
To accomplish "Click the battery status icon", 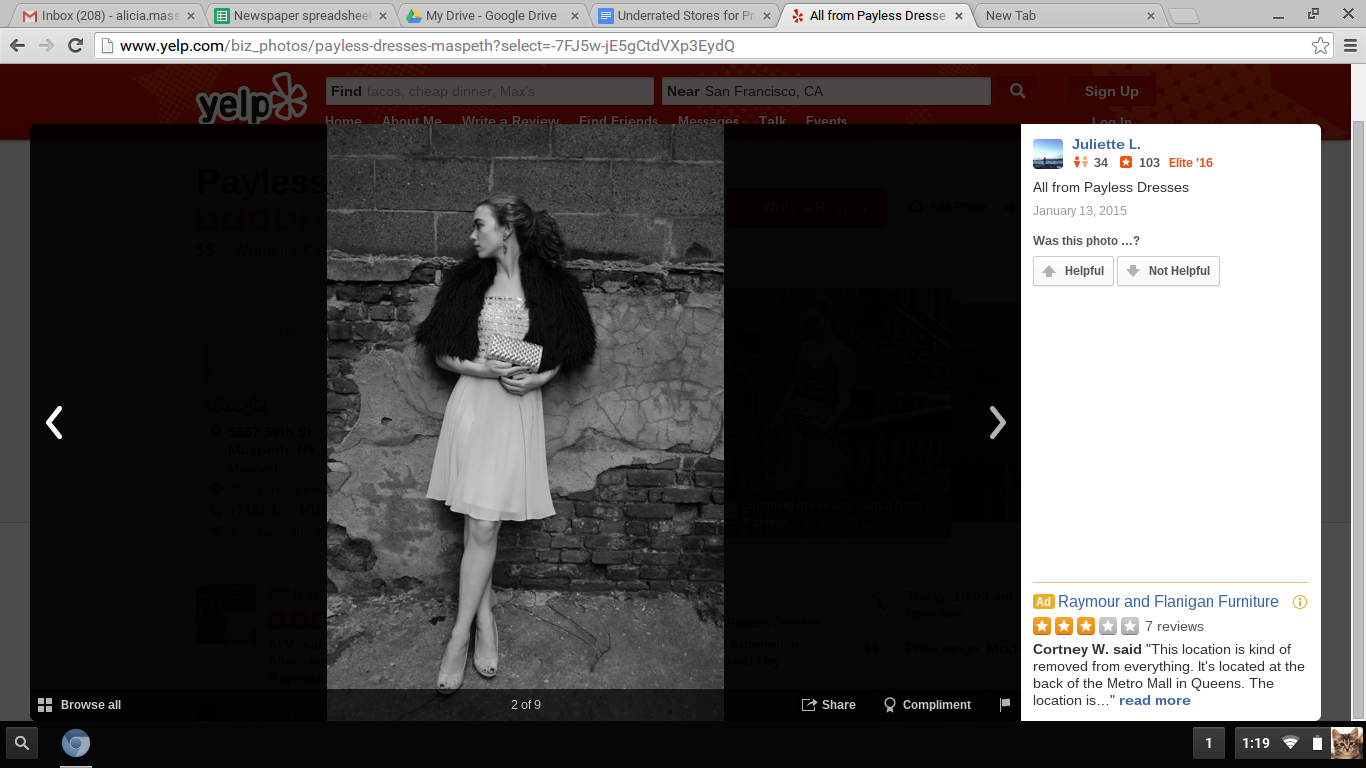I will coord(1317,743).
